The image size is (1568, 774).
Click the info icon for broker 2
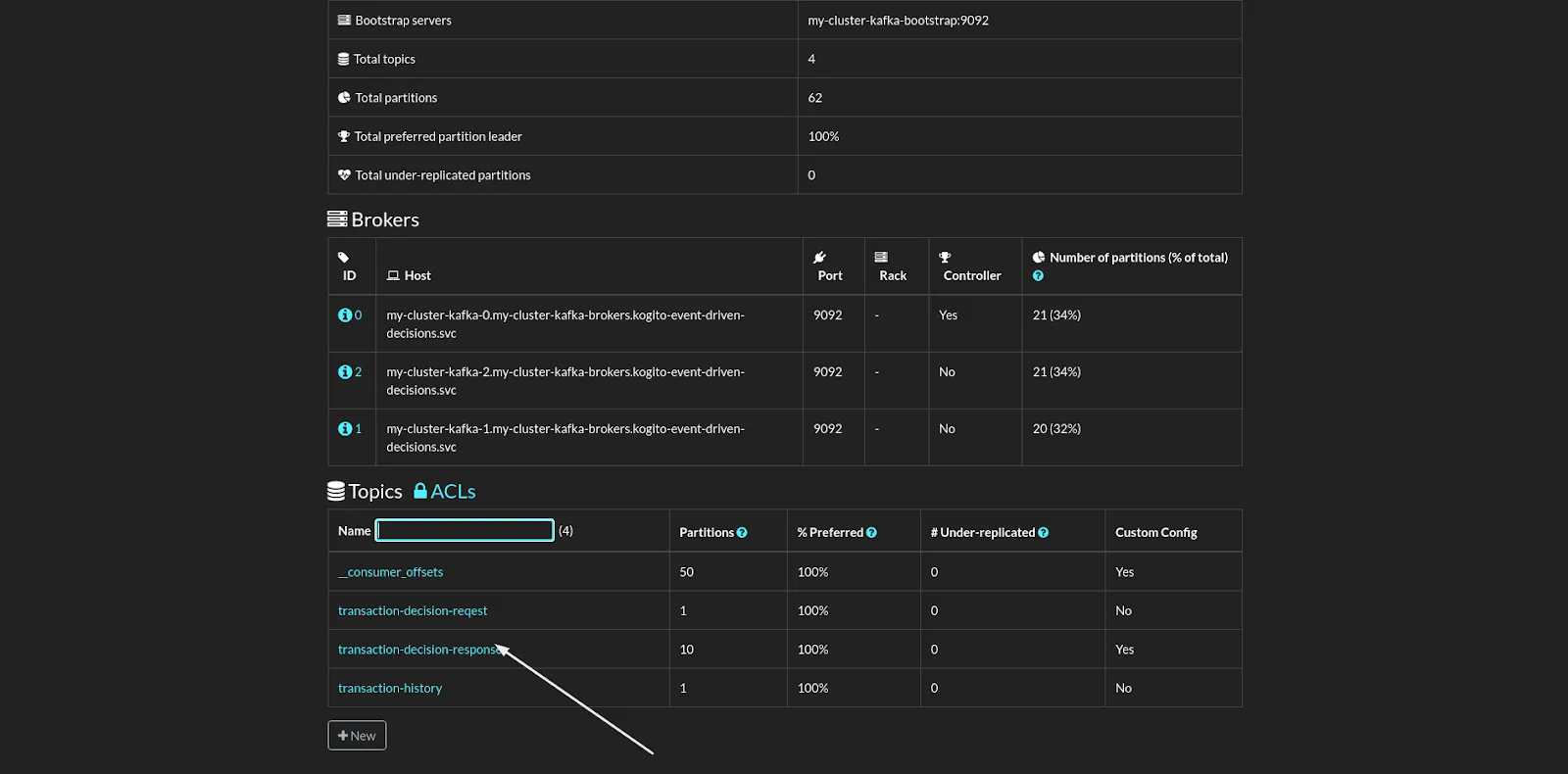tap(345, 372)
